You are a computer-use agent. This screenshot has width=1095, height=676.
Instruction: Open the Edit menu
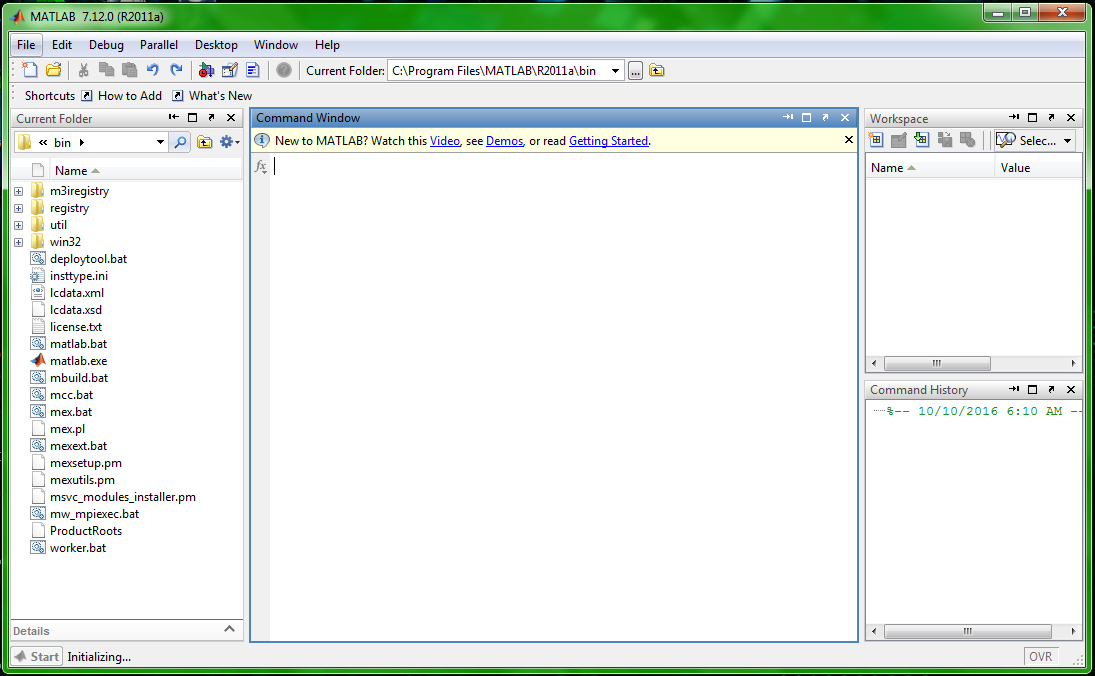(x=61, y=45)
